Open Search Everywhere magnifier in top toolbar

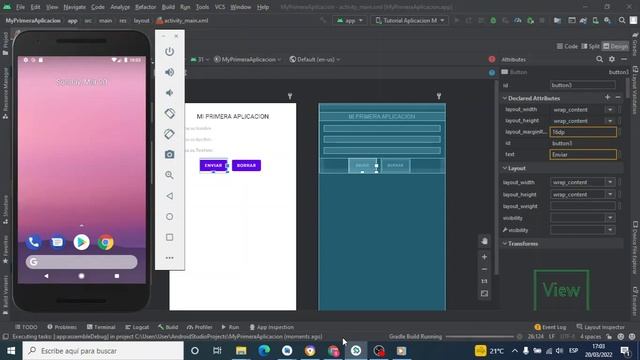[622, 20]
